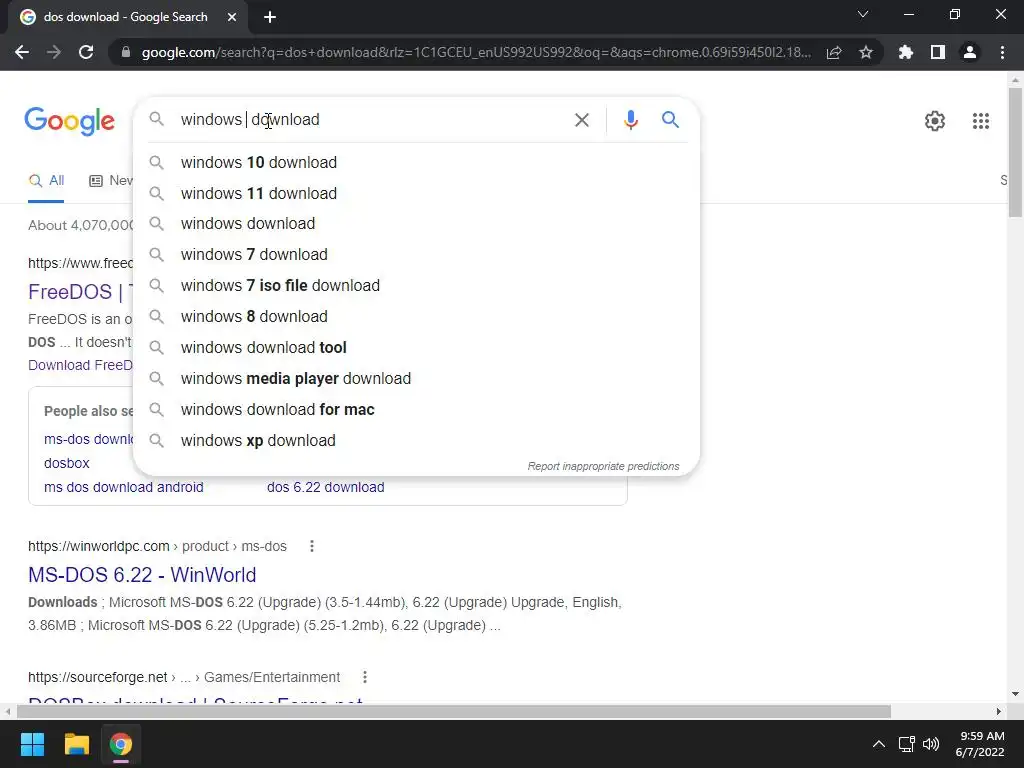Screen dimensions: 1024x768
Task: Show hidden system tray icons
Action: (879, 744)
